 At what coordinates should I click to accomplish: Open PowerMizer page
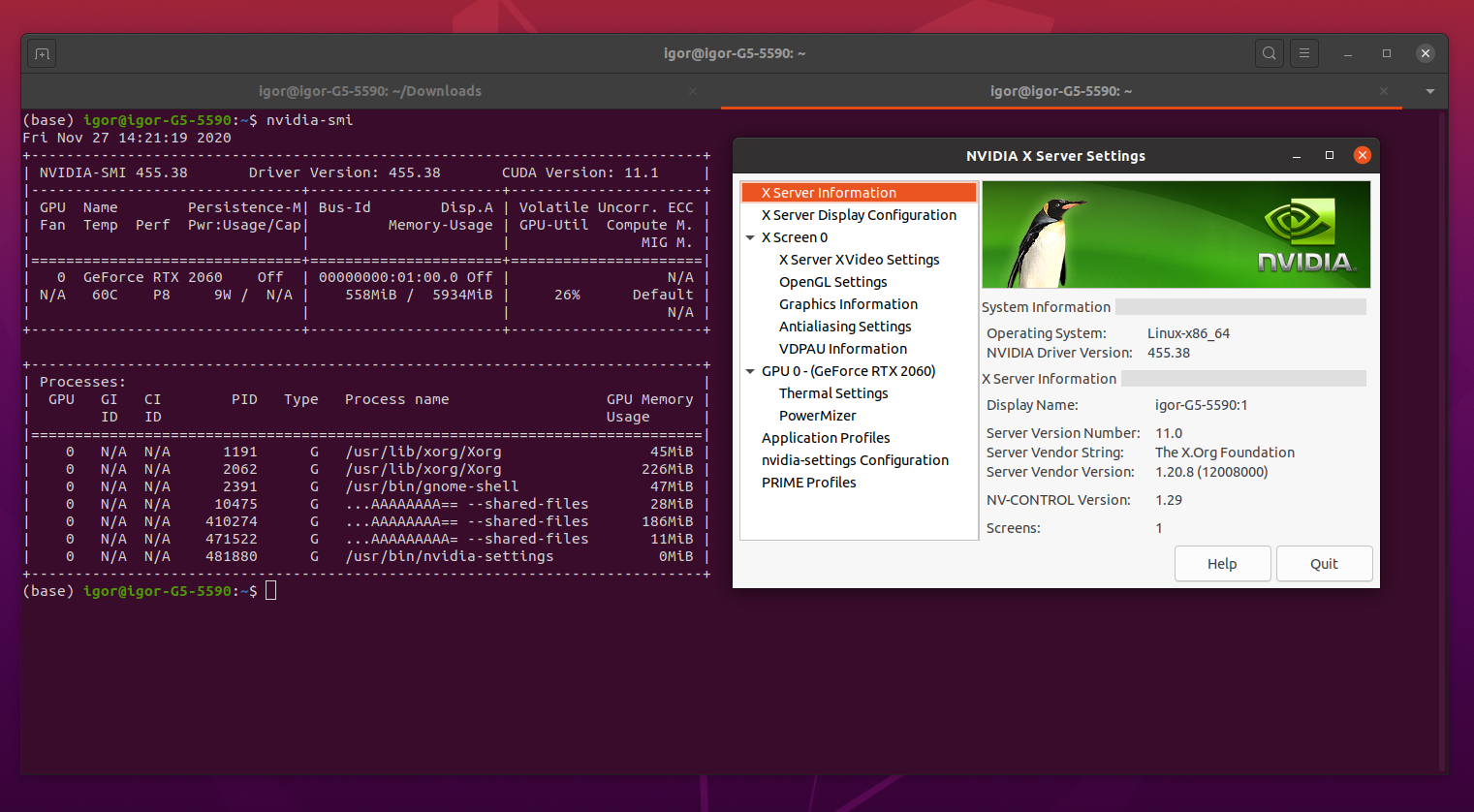(x=818, y=416)
